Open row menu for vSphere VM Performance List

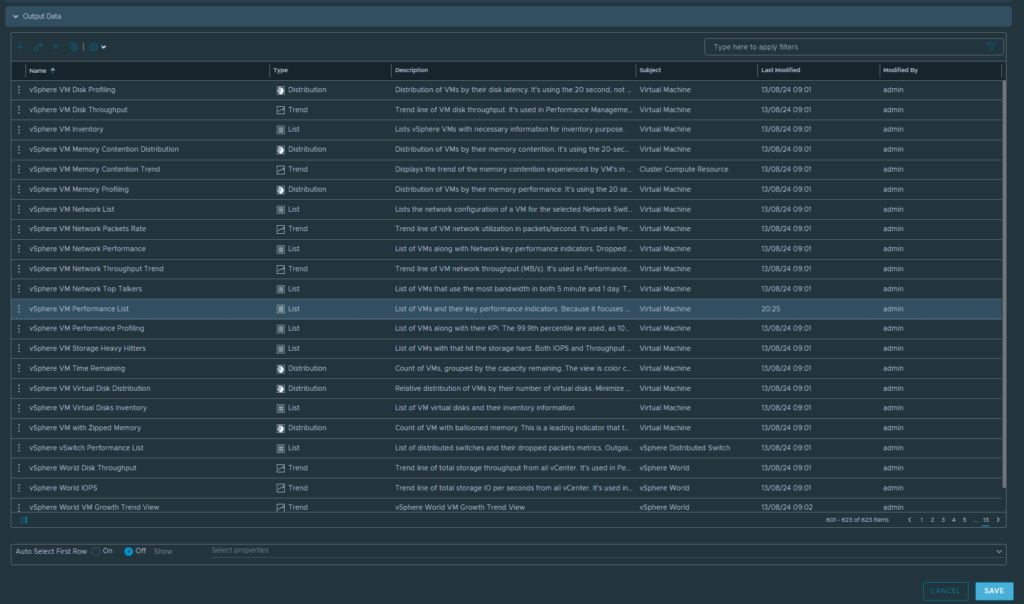point(19,309)
